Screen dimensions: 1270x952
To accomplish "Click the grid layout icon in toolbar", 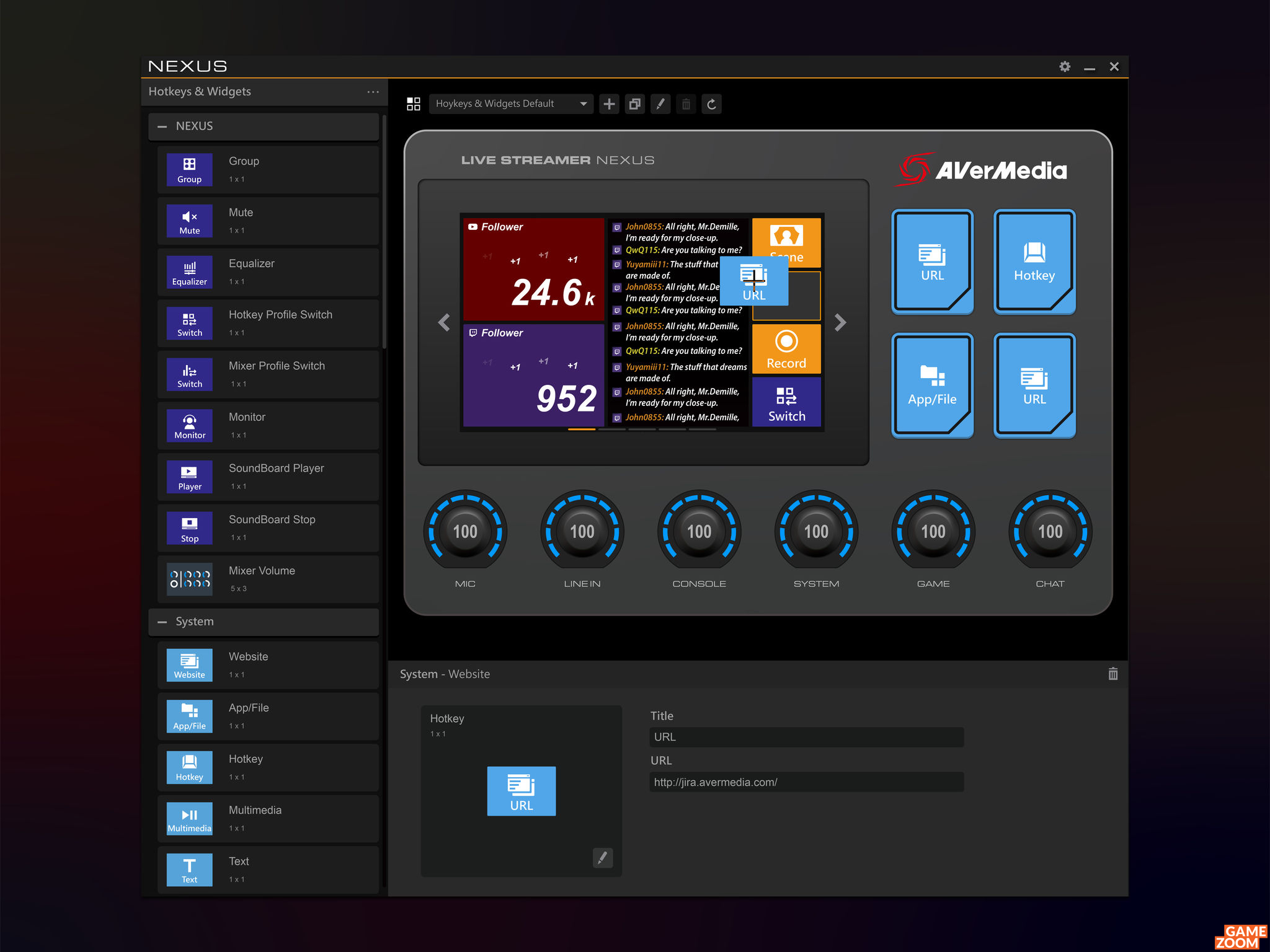I will coord(414,104).
